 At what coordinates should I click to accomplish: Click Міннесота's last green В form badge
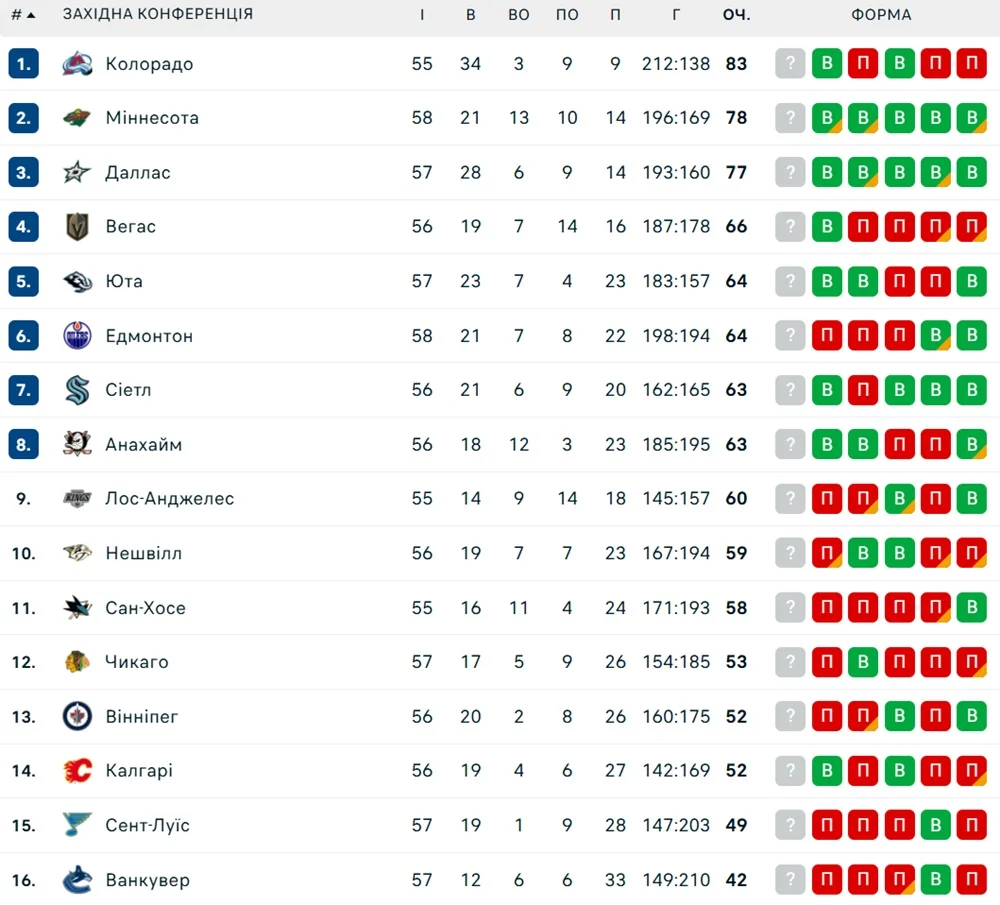click(x=971, y=118)
